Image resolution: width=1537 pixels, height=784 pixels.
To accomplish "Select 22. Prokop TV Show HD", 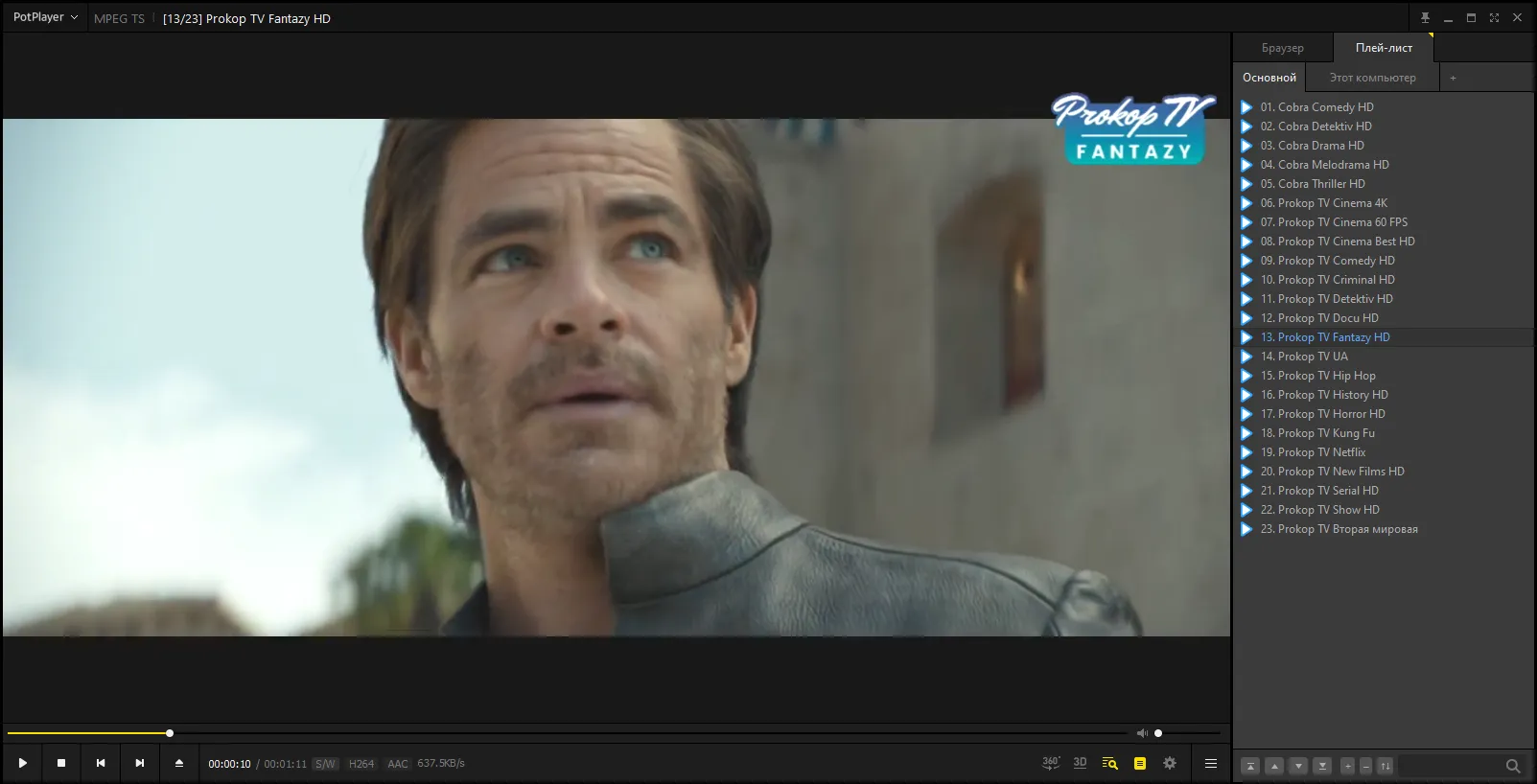I will tap(1384, 510).
